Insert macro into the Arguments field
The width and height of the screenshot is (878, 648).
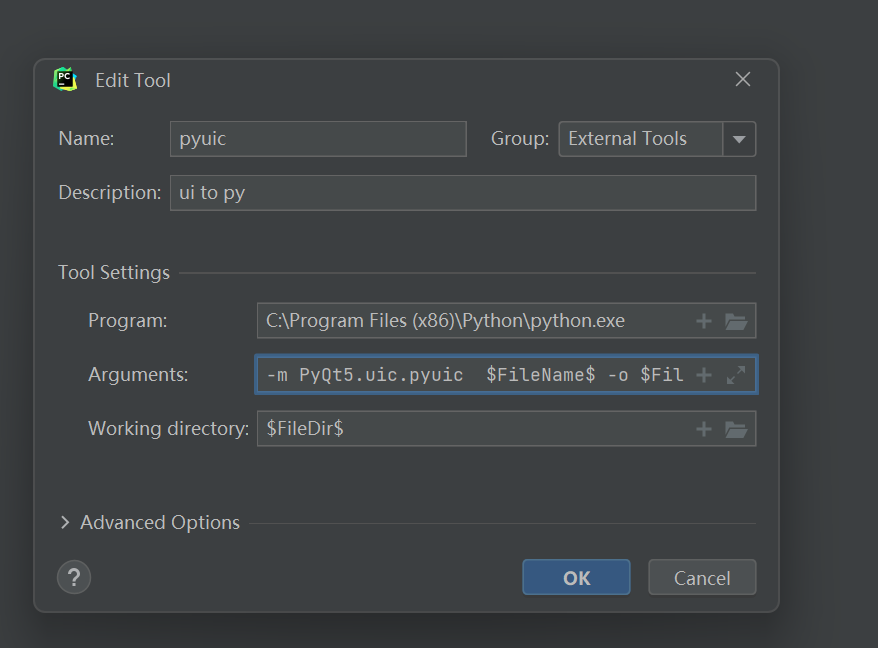point(704,374)
